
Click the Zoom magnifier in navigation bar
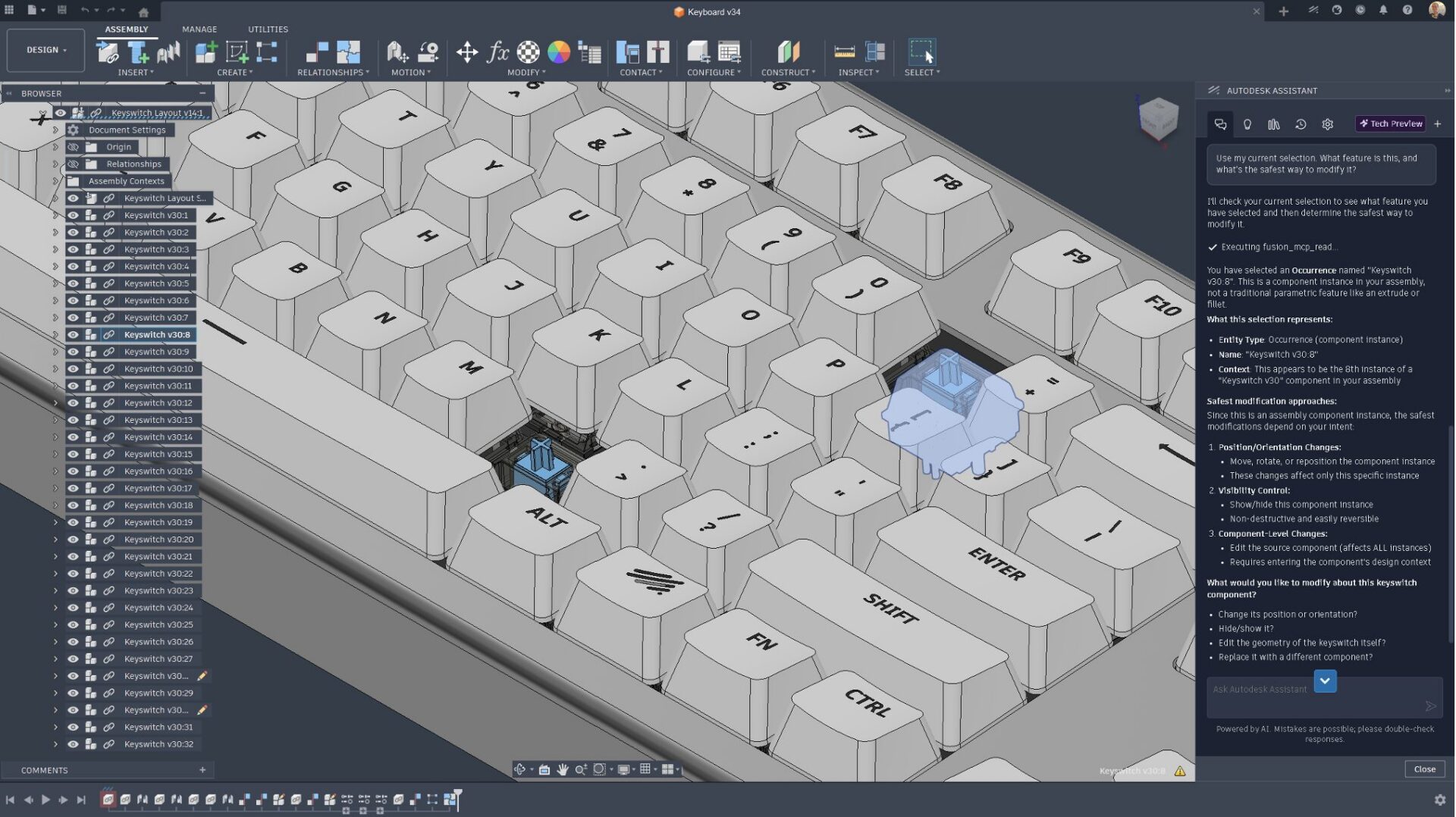point(581,769)
